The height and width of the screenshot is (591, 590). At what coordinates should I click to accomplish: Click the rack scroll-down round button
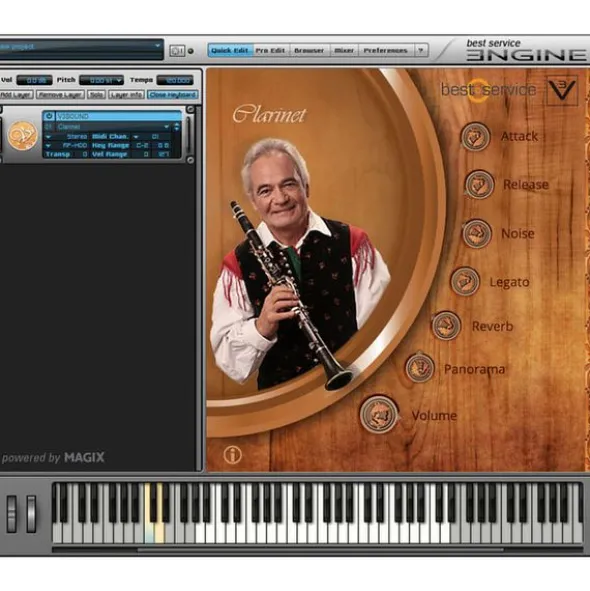pos(190,160)
